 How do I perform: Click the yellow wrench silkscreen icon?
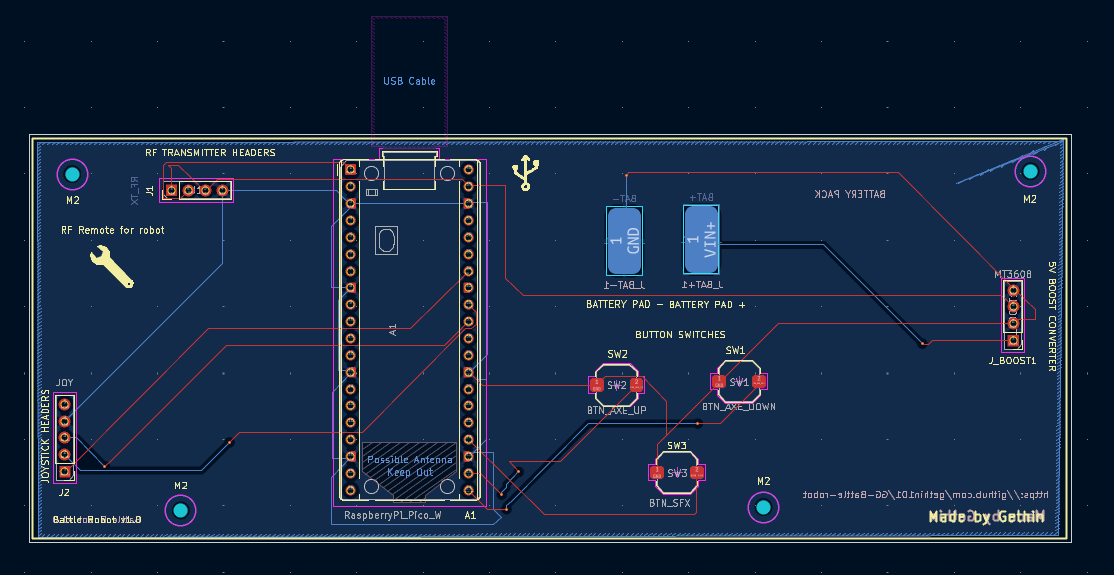(x=112, y=267)
